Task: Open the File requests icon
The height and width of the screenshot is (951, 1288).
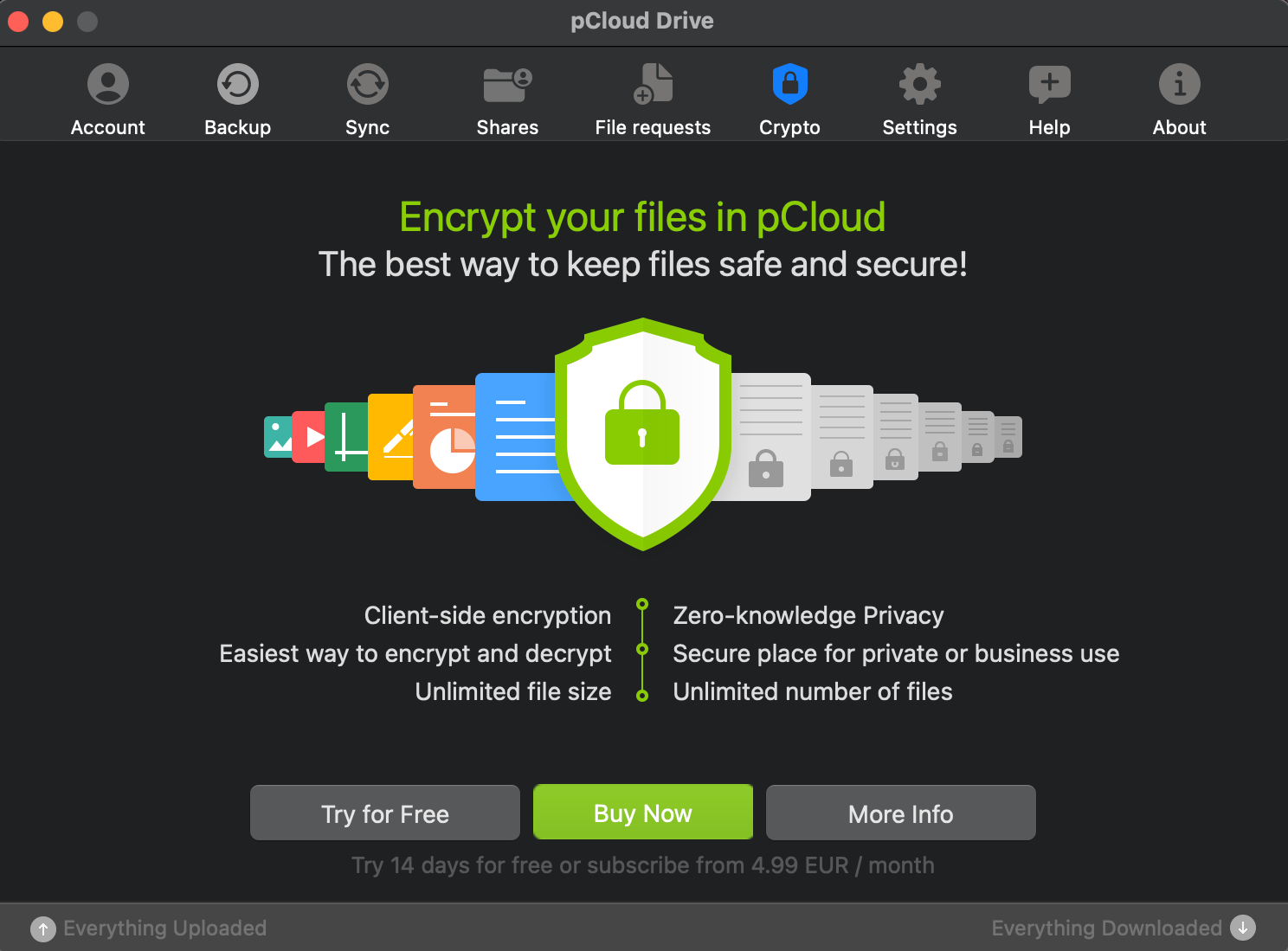Action: [x=654, y=83]
